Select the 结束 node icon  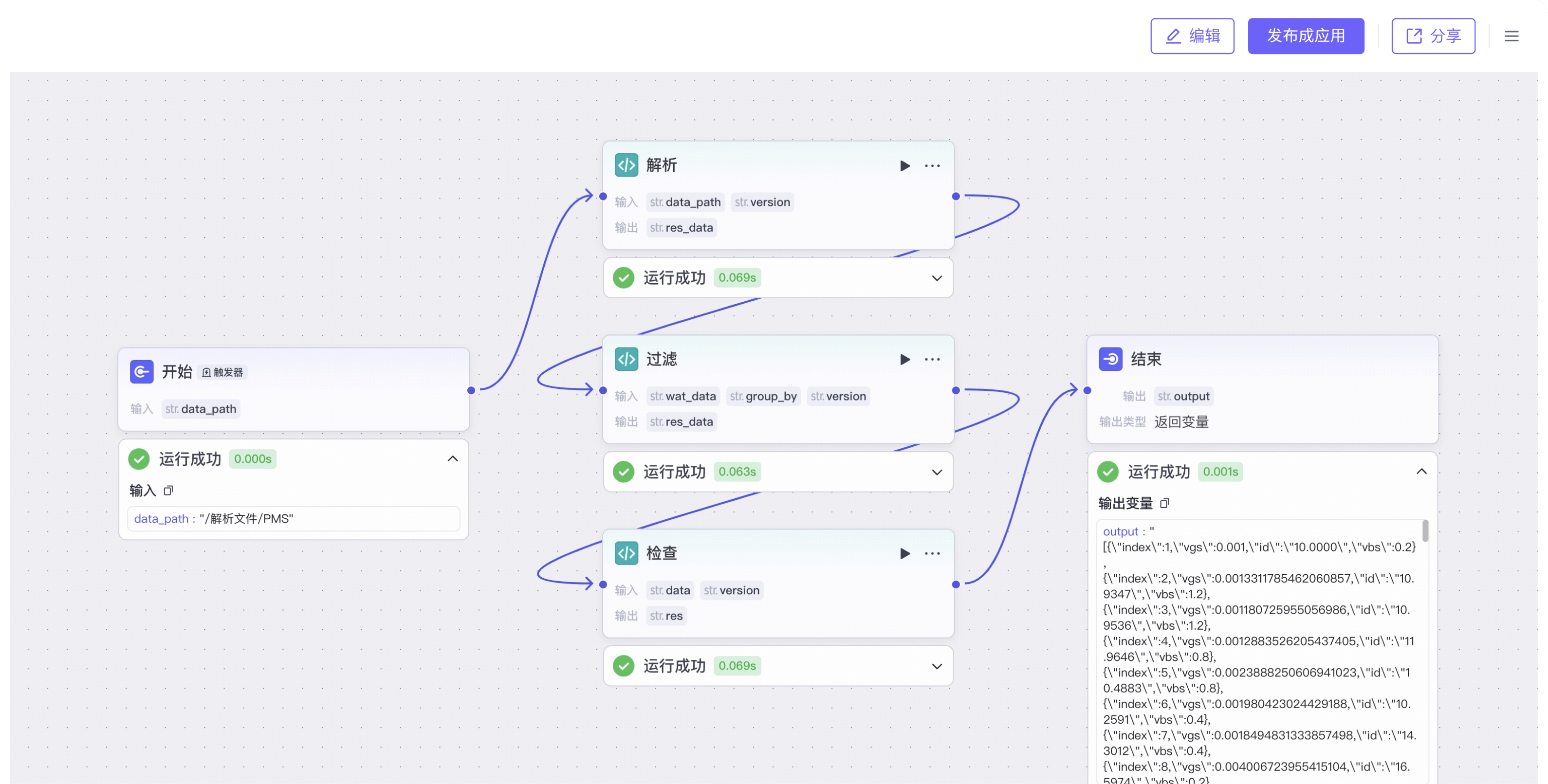pyautogui.click(x=1110, y=359)
